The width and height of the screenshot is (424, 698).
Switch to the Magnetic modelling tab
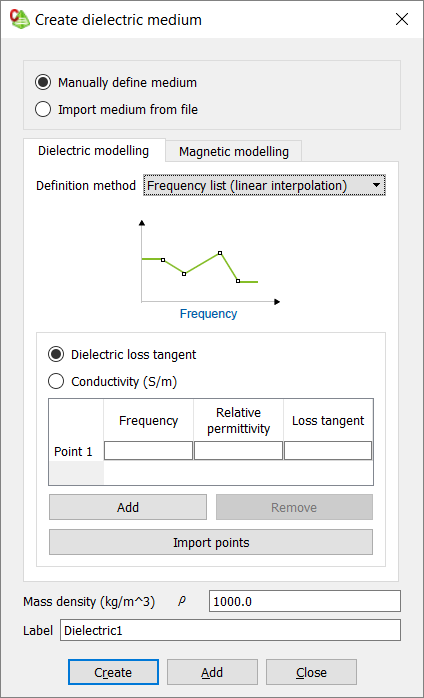(234, 151)
